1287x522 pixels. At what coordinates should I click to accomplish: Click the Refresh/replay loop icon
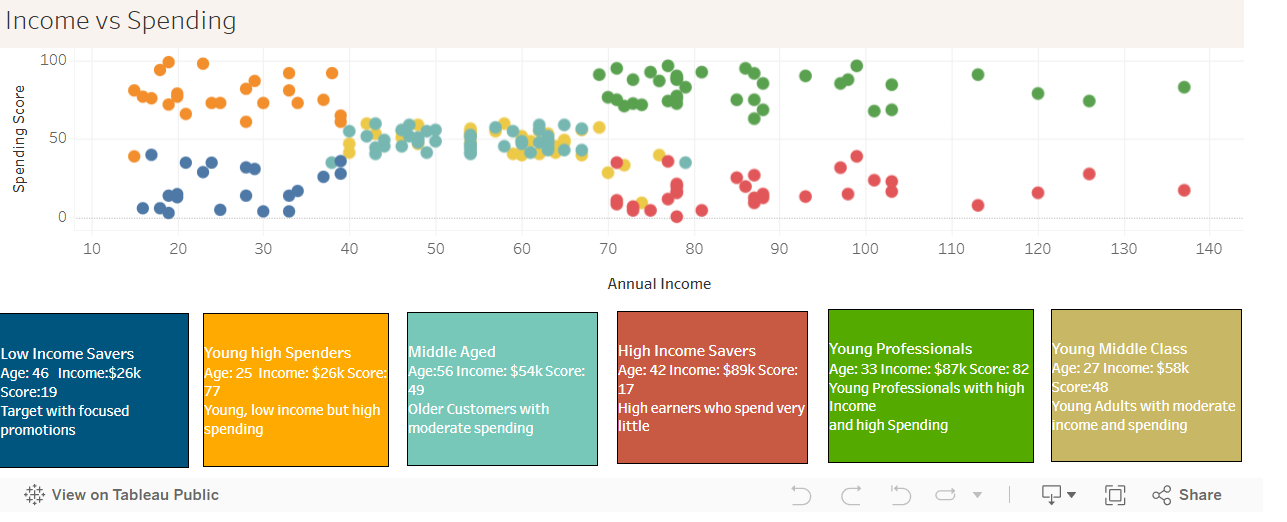[945, 495]
